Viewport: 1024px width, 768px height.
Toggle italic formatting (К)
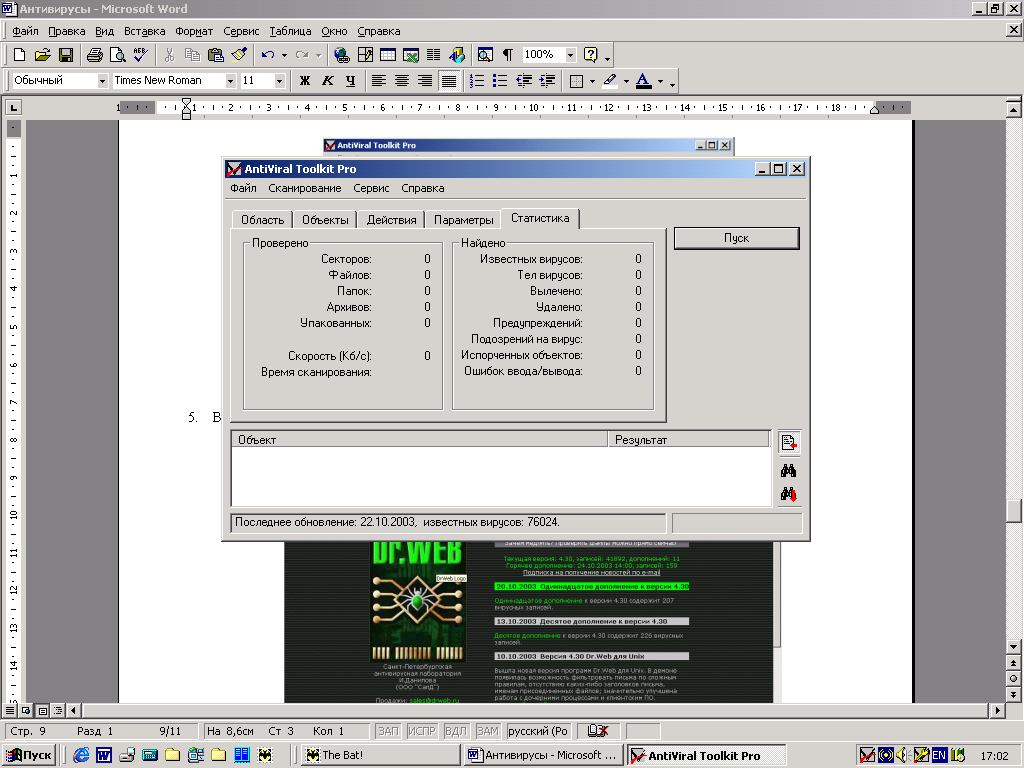[328, 81]
